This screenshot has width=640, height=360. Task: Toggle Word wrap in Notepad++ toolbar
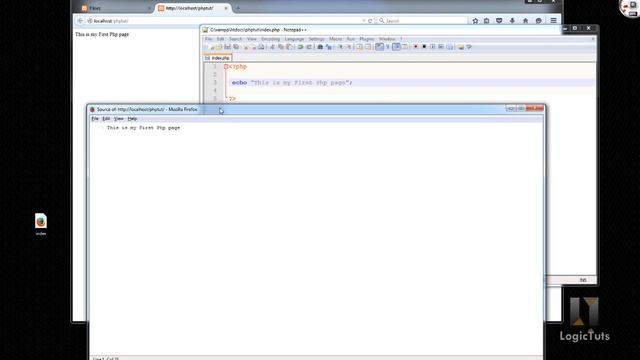pyautogui.click(x=380, y=47)
